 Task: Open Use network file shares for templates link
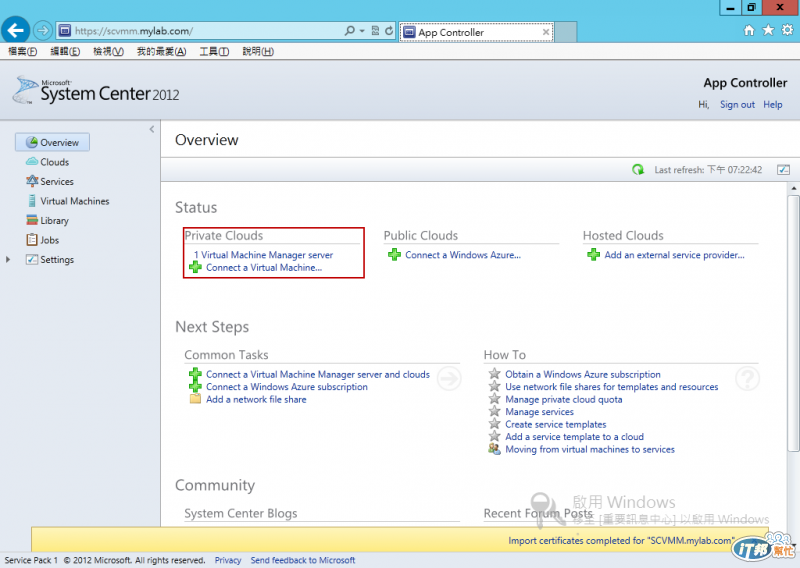[x=612, y=386]
